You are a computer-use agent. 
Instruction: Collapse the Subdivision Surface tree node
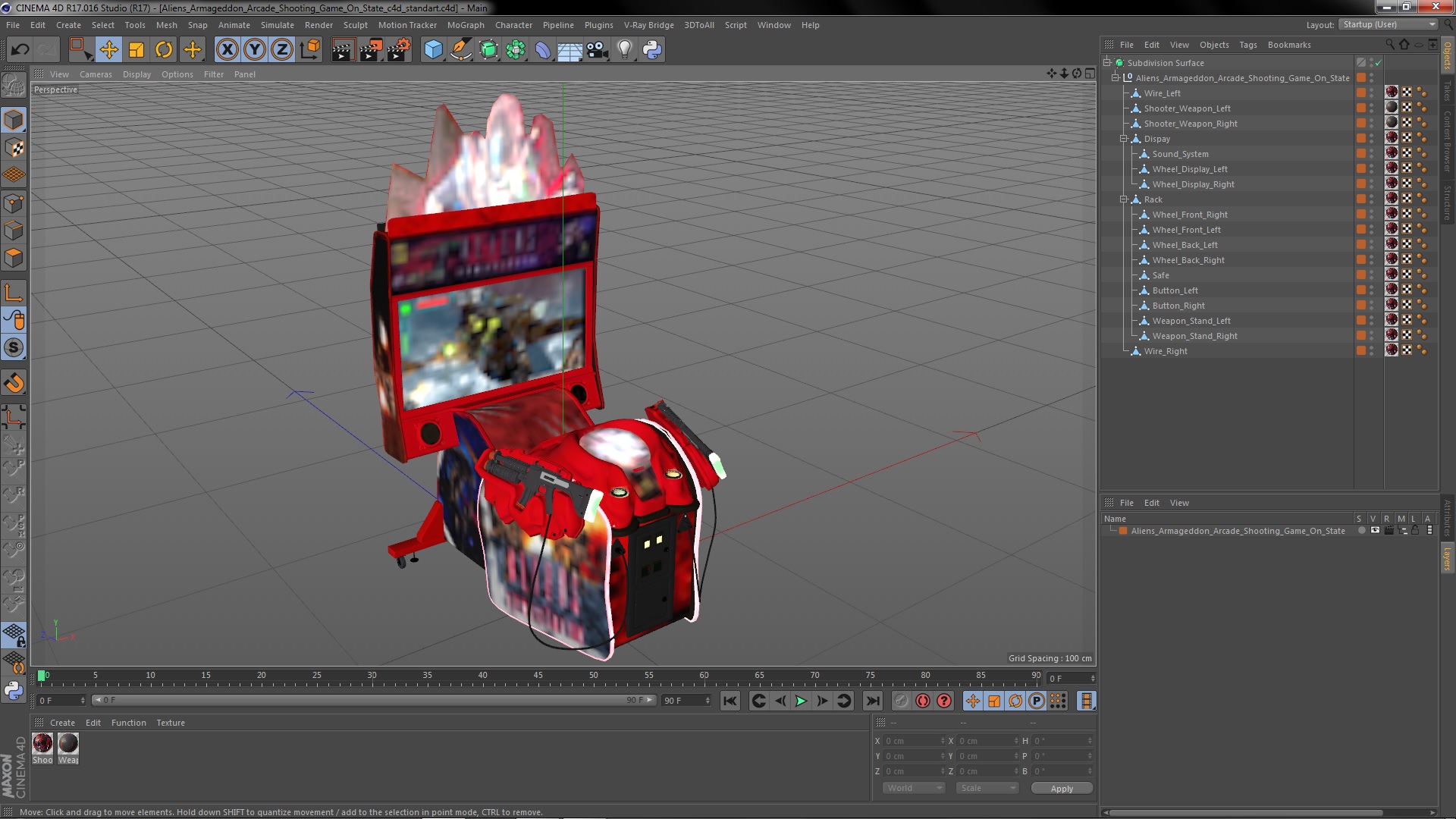click(x=1107, y=62)
